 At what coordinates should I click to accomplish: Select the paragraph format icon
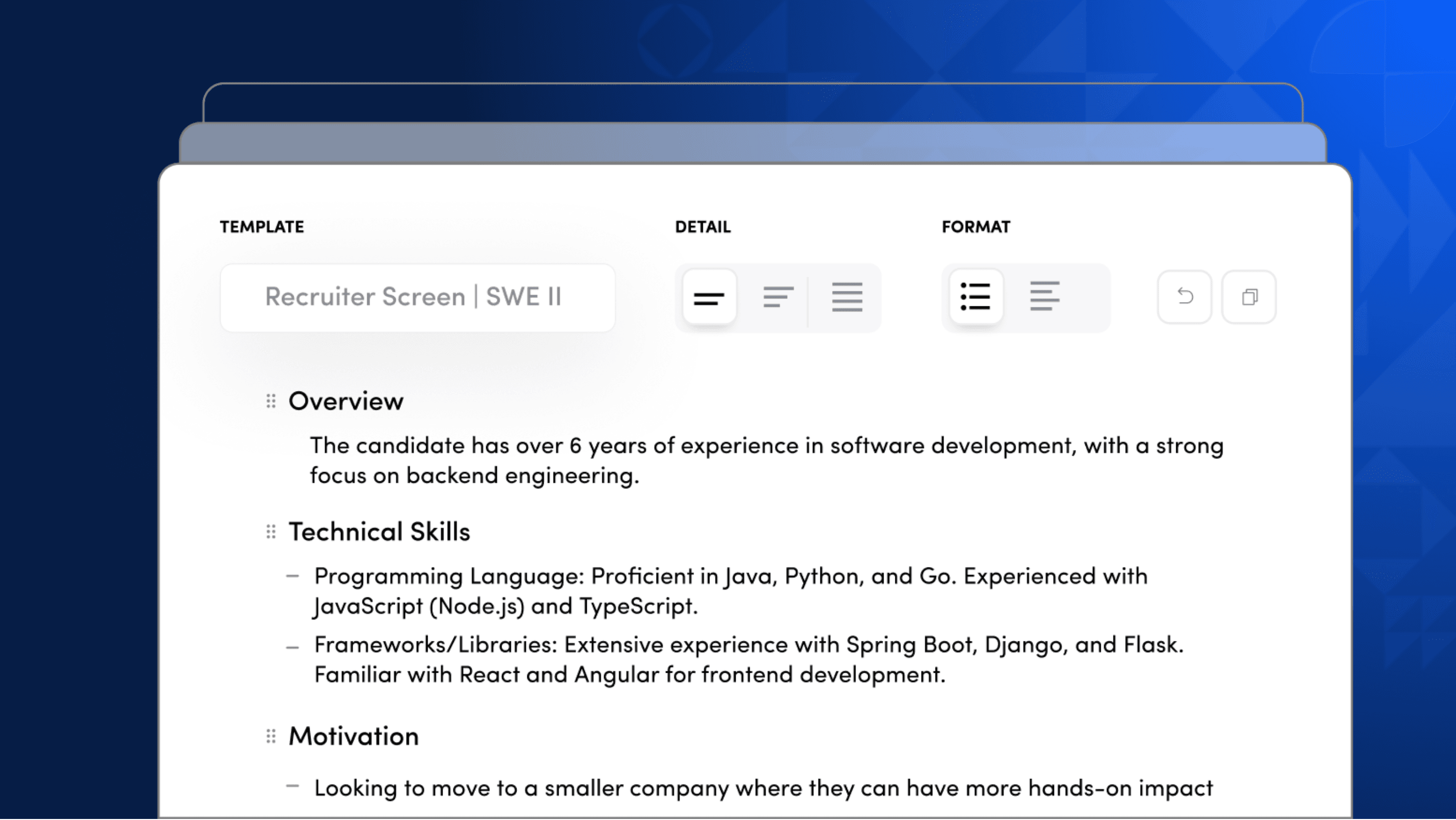pos(1045,297)
